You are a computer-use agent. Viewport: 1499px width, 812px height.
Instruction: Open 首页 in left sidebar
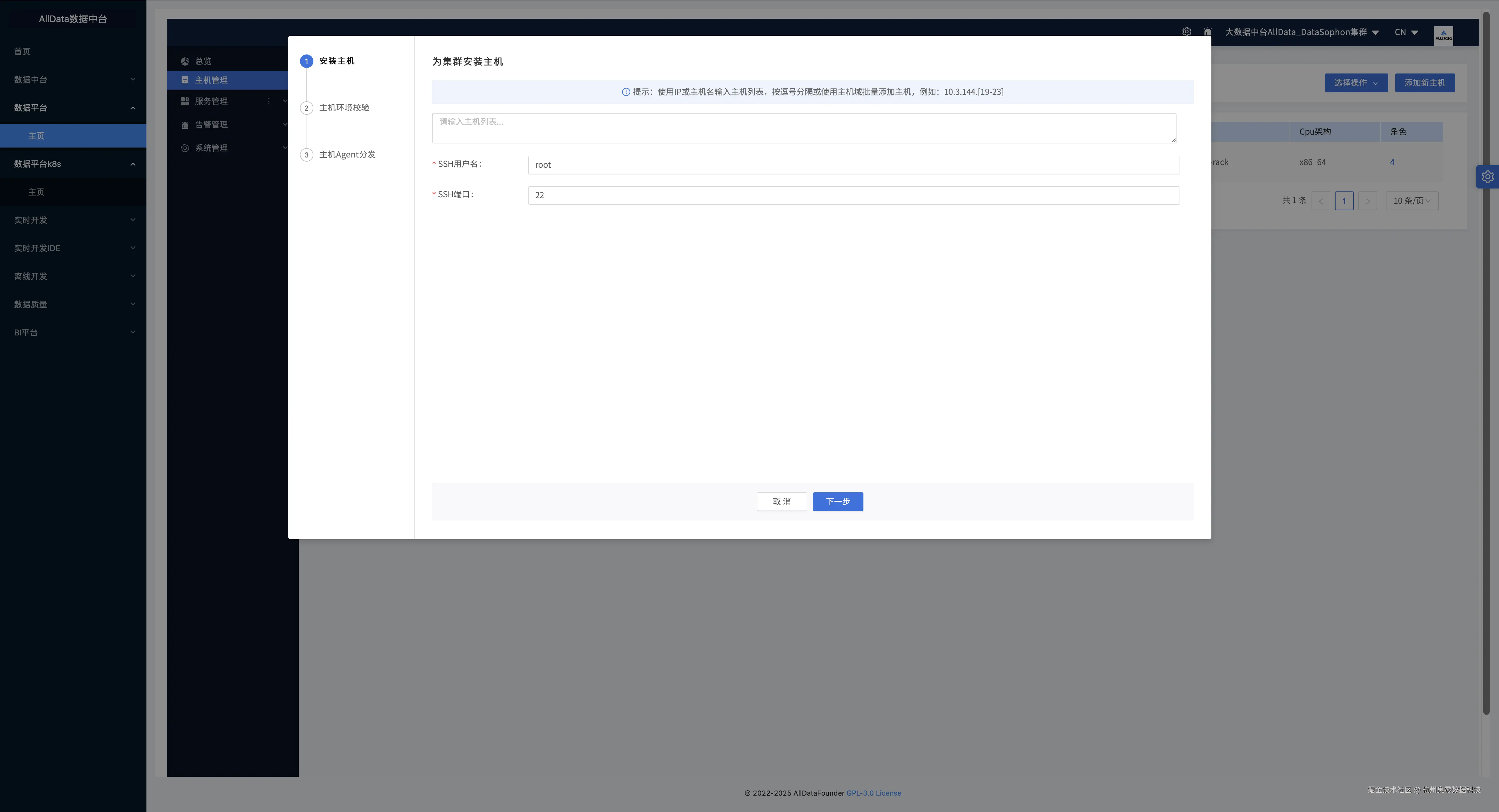(22, 52)
